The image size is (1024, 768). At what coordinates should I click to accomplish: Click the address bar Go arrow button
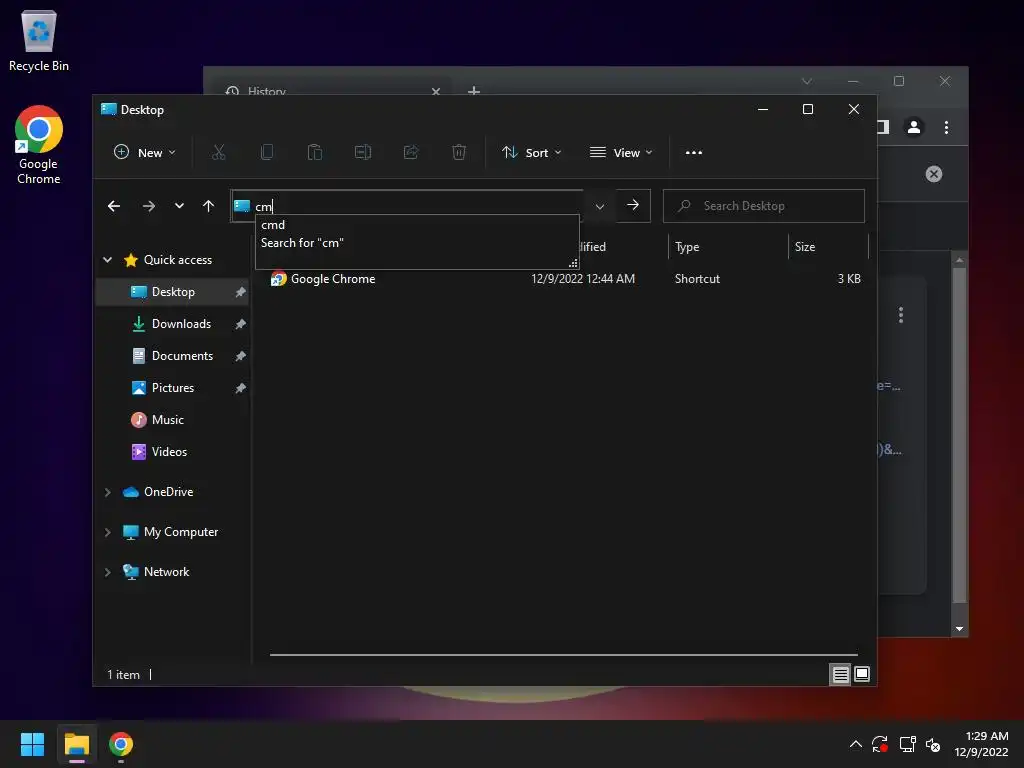(633, 205)
